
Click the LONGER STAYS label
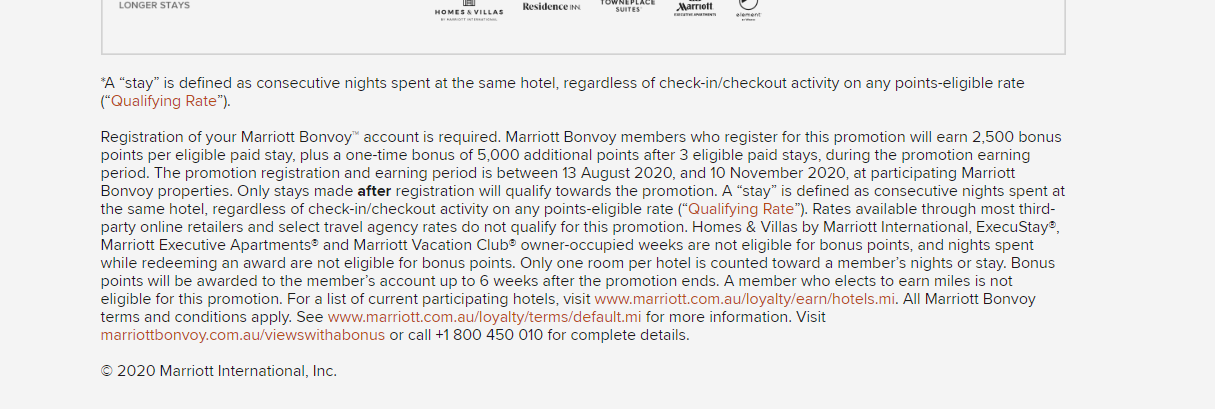154,5
